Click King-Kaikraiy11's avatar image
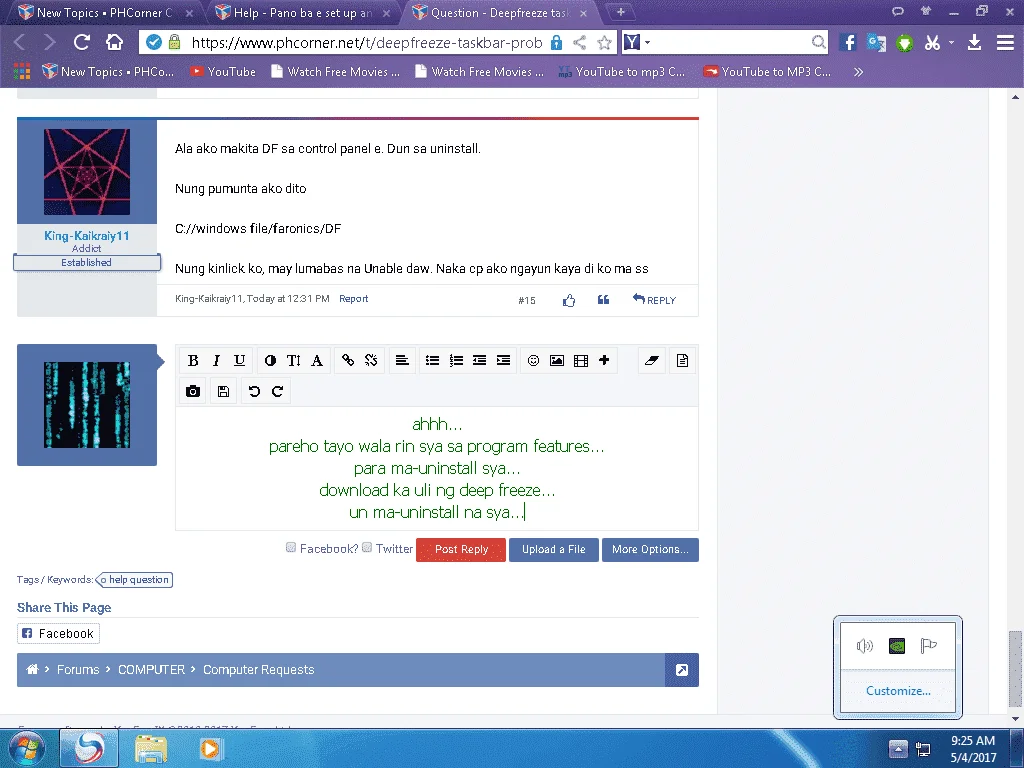Image resolution: width=1024 pixels, height=768 pixels. point(87,172)
